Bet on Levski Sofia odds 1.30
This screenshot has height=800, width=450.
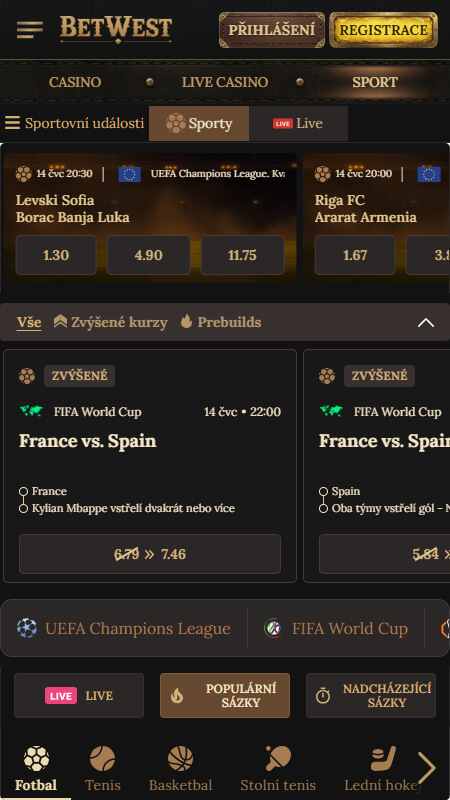click(56, 255)
